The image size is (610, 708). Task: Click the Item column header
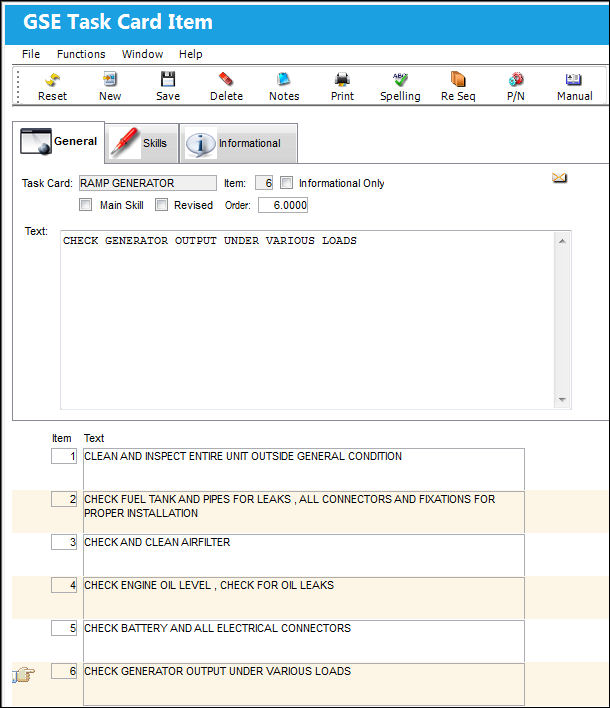[61, 438]
